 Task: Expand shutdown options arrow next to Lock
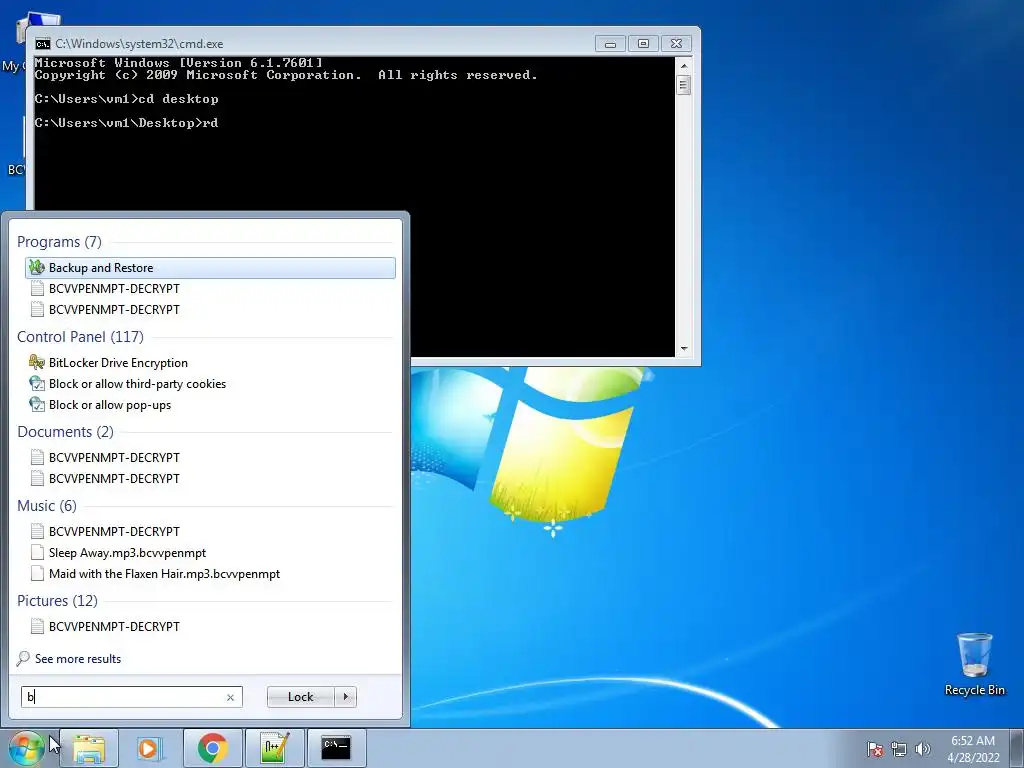(345, 697)
